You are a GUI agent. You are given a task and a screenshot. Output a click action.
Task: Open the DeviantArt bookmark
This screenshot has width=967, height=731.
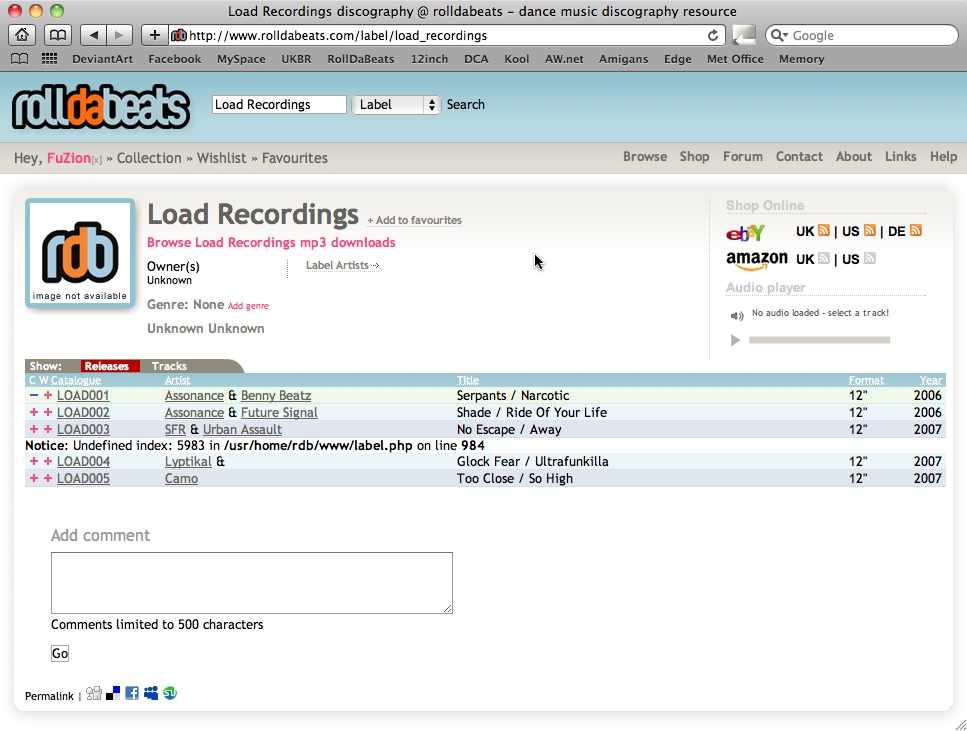102,59
